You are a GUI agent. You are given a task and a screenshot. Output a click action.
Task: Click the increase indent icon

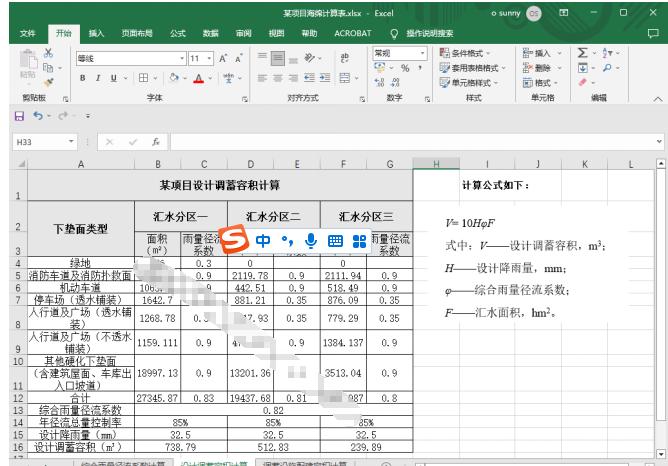click(325, 78)
